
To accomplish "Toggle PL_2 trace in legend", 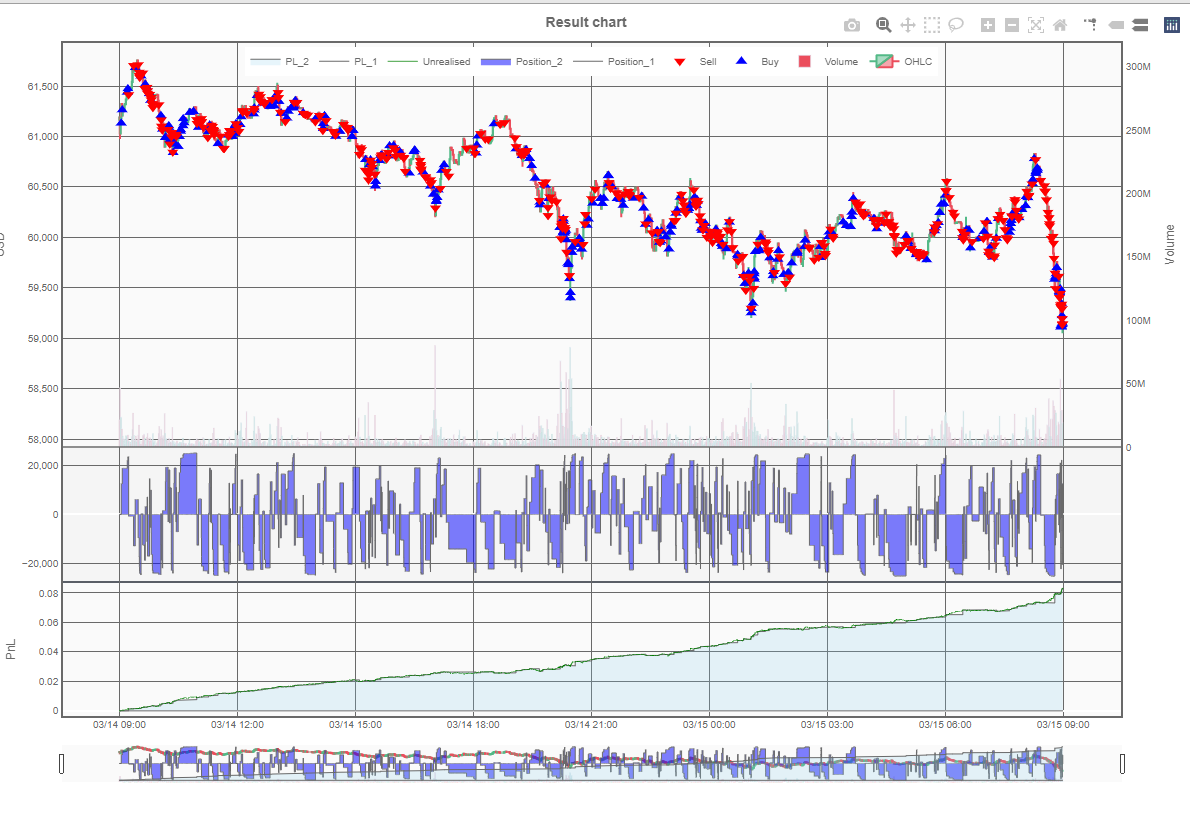I will (x=279, y=61).
